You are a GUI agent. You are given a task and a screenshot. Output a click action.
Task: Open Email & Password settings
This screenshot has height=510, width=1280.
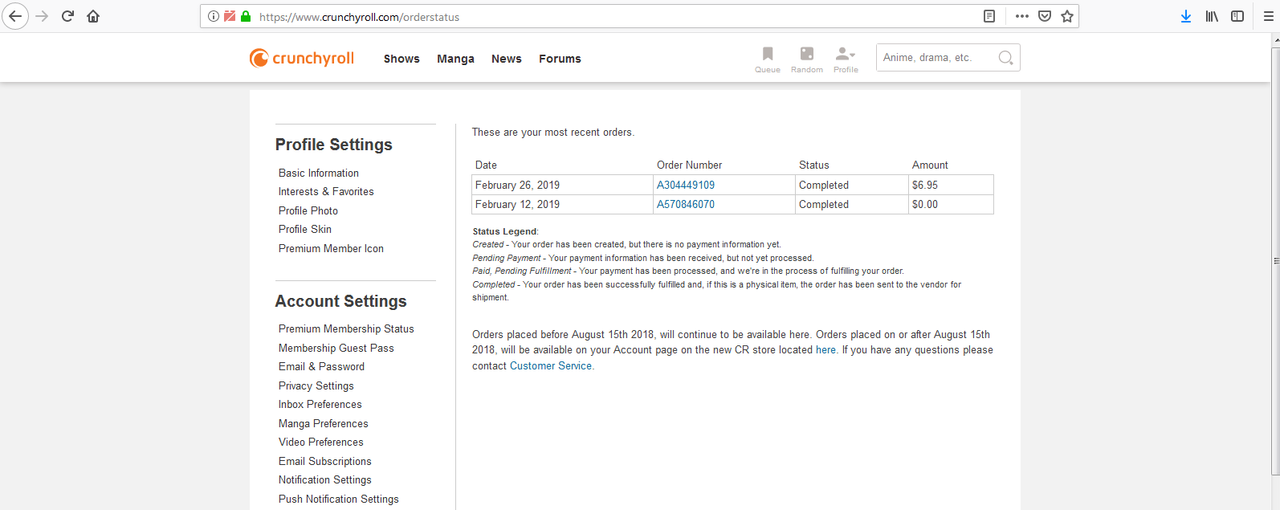(321, 367)
